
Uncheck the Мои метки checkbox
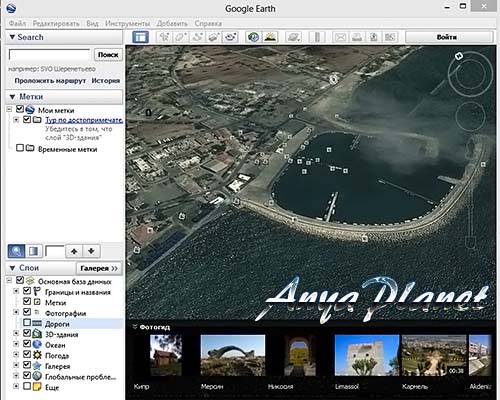(x=20, y=109)
